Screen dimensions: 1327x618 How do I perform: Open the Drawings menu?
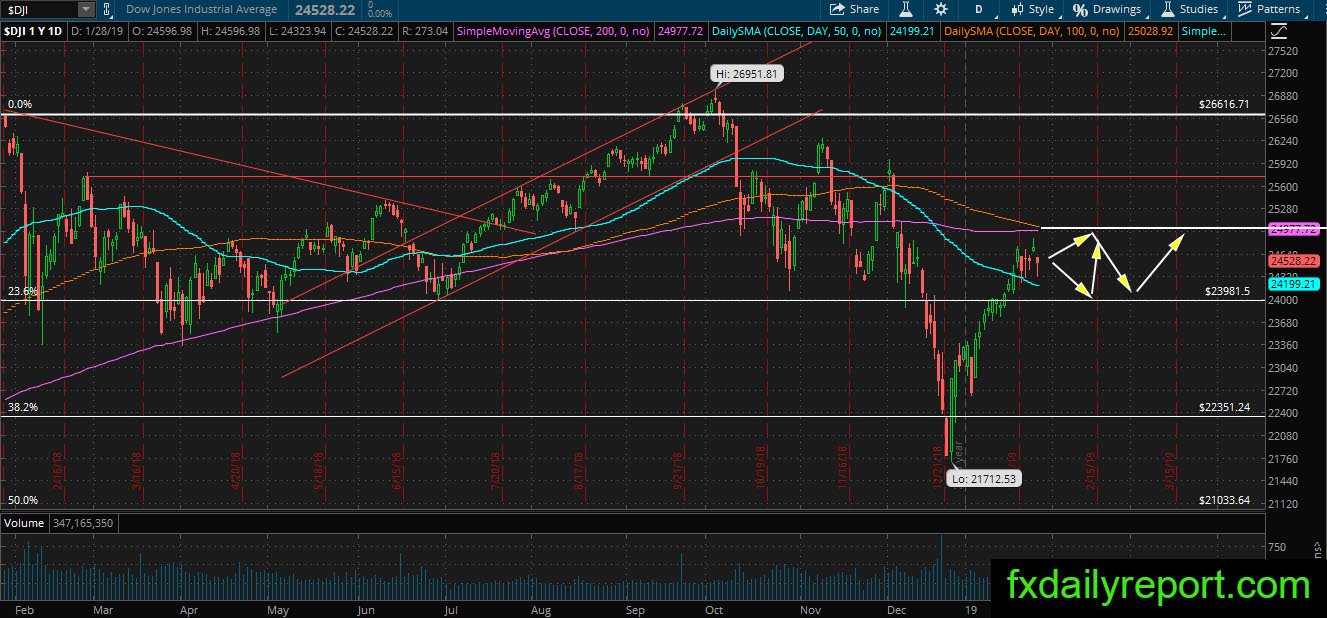tap(1107, 9)
